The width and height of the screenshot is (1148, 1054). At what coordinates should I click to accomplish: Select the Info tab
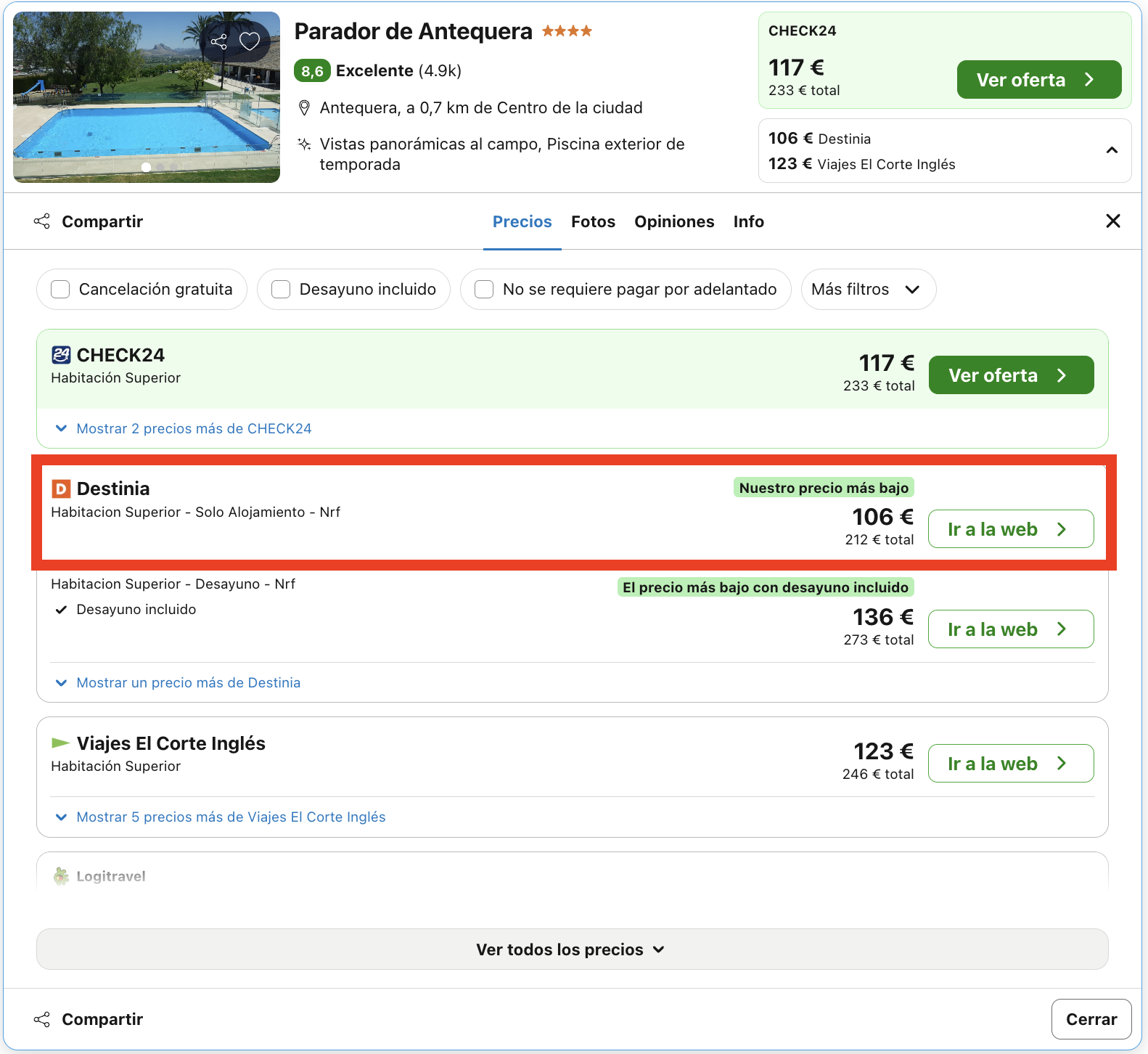(748, 221)
